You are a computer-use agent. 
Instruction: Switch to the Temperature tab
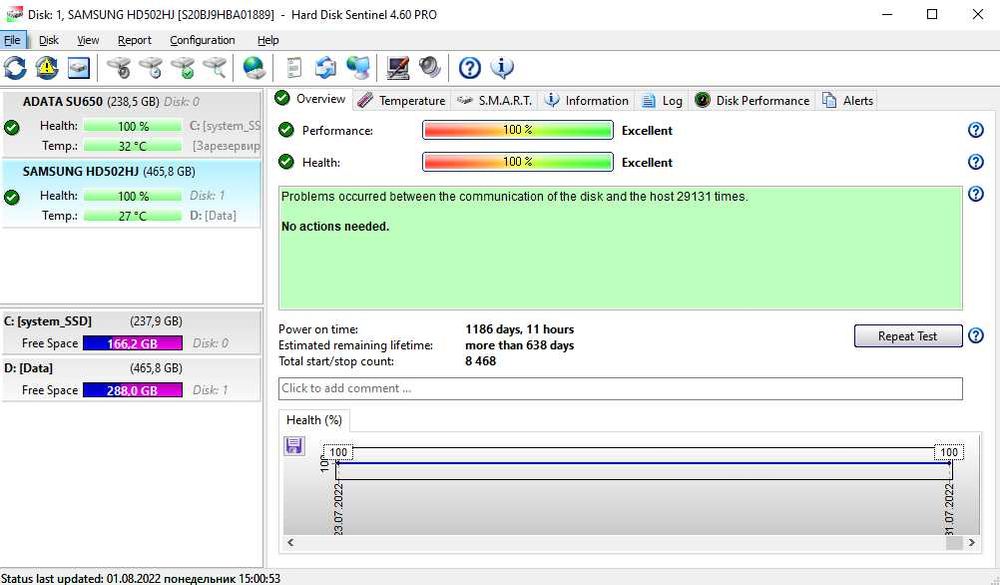click(401, 101)
